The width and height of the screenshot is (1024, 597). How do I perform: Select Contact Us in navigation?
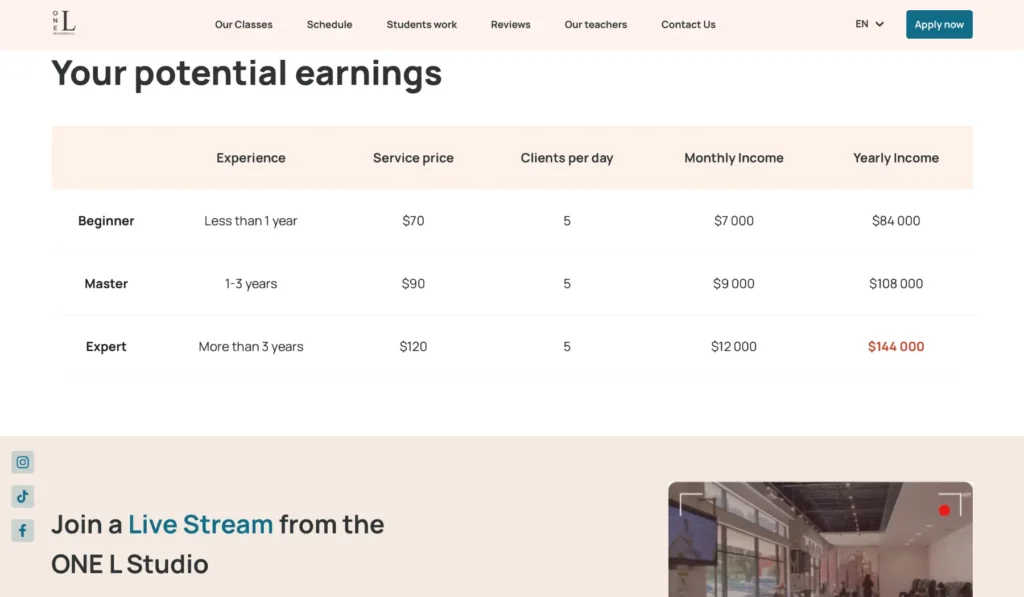pyautogui.click(x=688, y=24)
